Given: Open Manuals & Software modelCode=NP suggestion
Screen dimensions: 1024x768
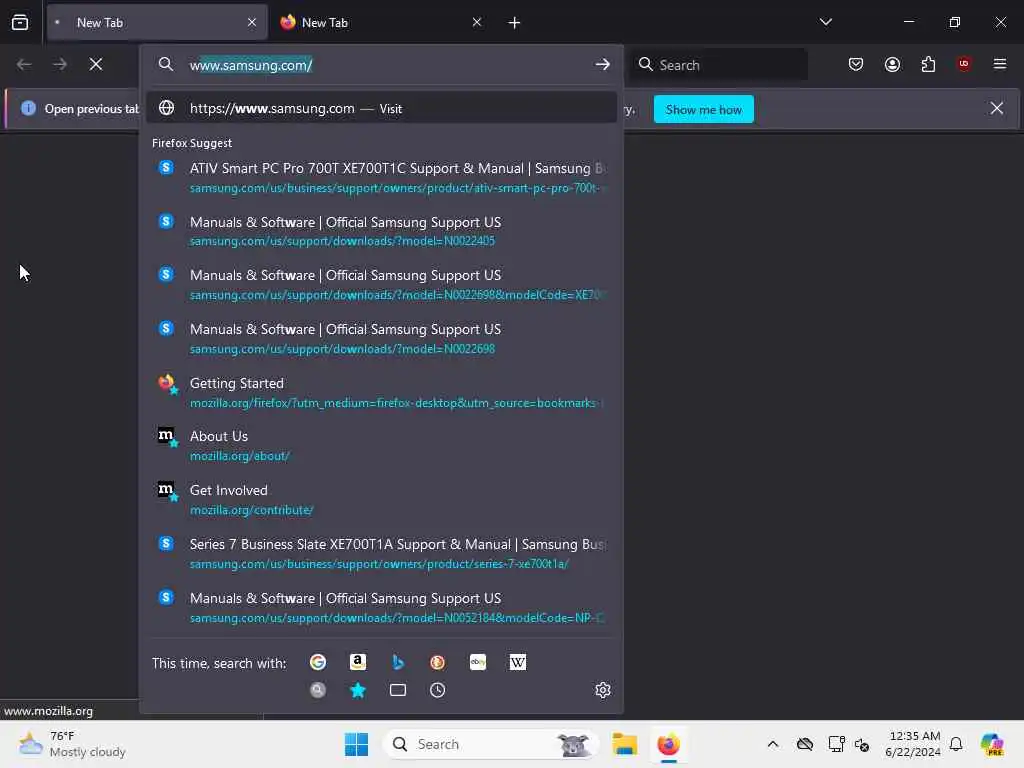Looking at the screenshot, I should [381, 607].
